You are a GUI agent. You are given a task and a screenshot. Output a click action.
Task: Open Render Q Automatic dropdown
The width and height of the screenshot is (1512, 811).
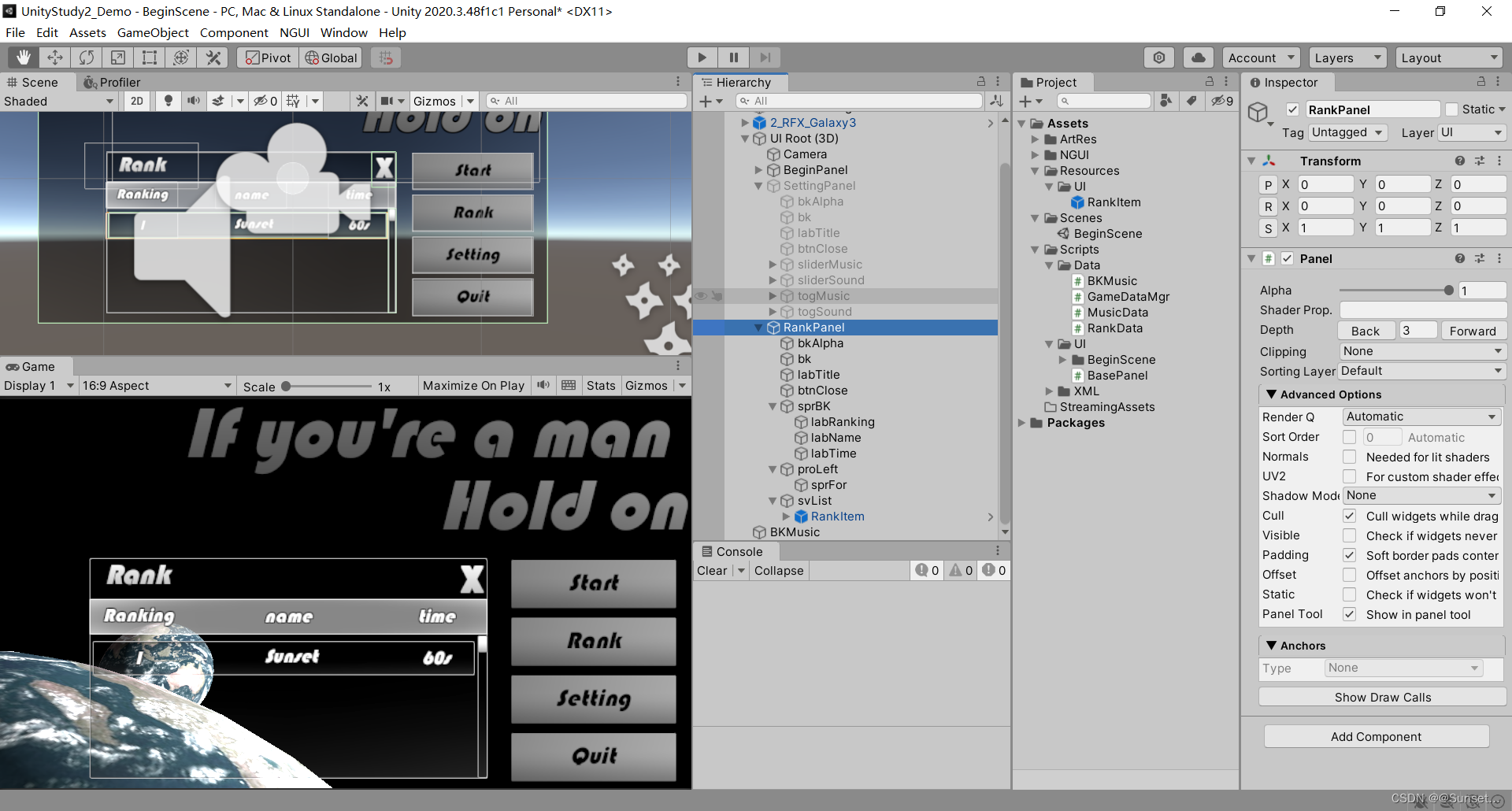(x=1421, y=417)
